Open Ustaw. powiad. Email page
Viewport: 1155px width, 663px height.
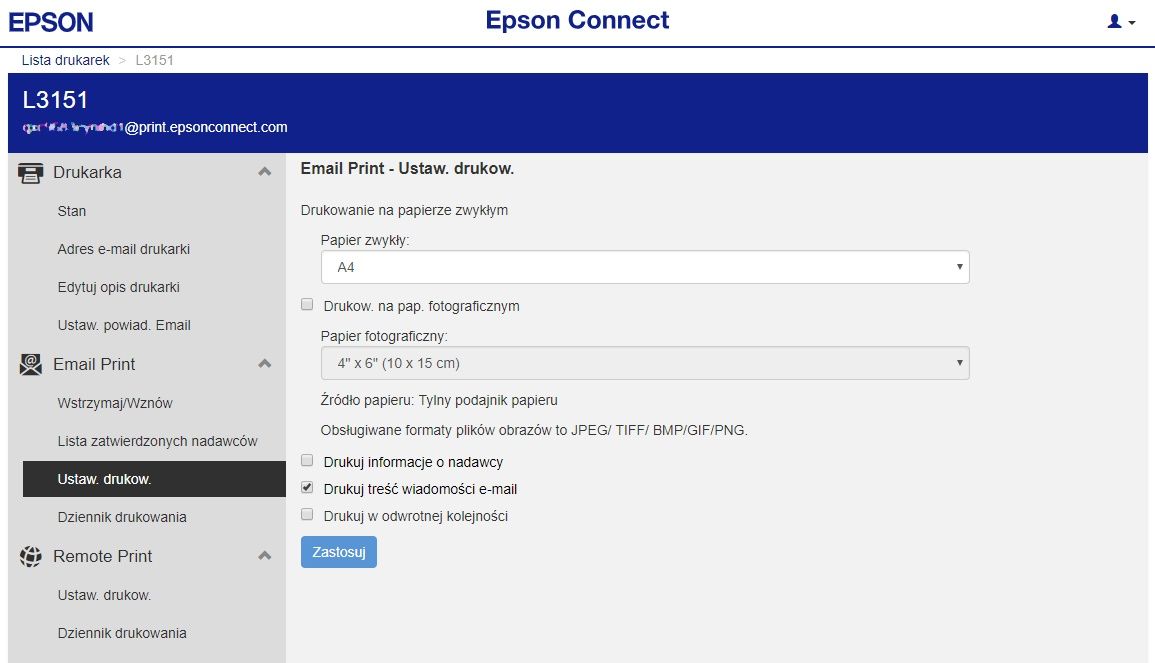click(x=124, y=326)
